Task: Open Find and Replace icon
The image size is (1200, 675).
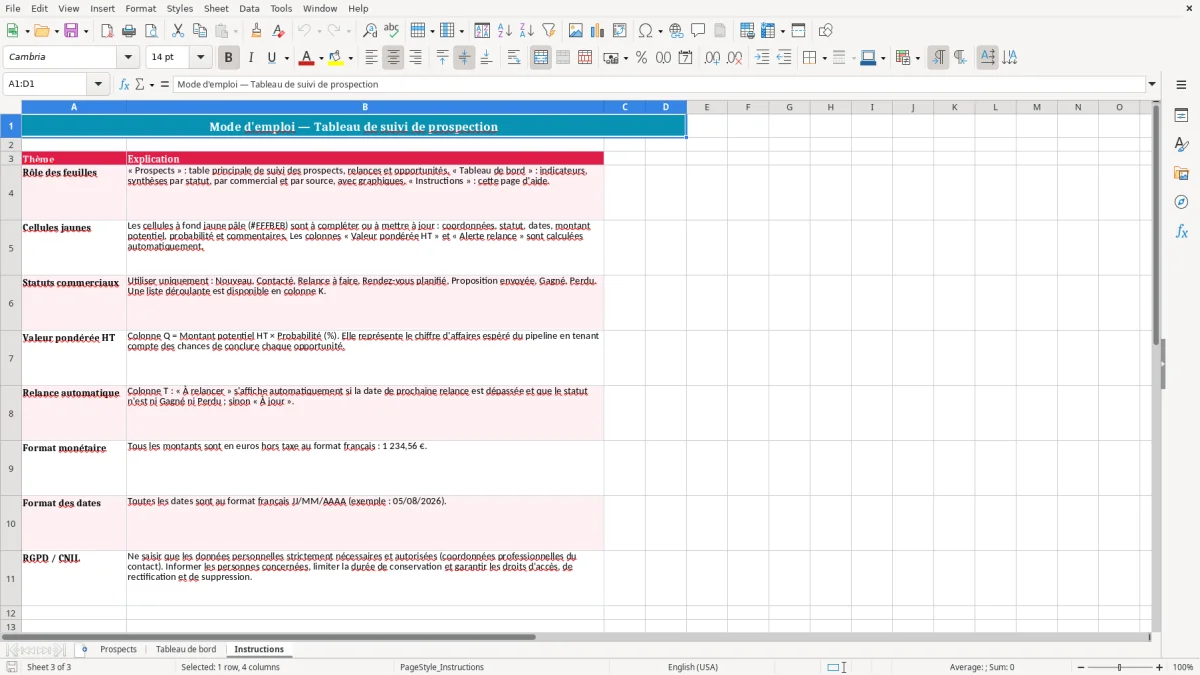Action: 370,31
